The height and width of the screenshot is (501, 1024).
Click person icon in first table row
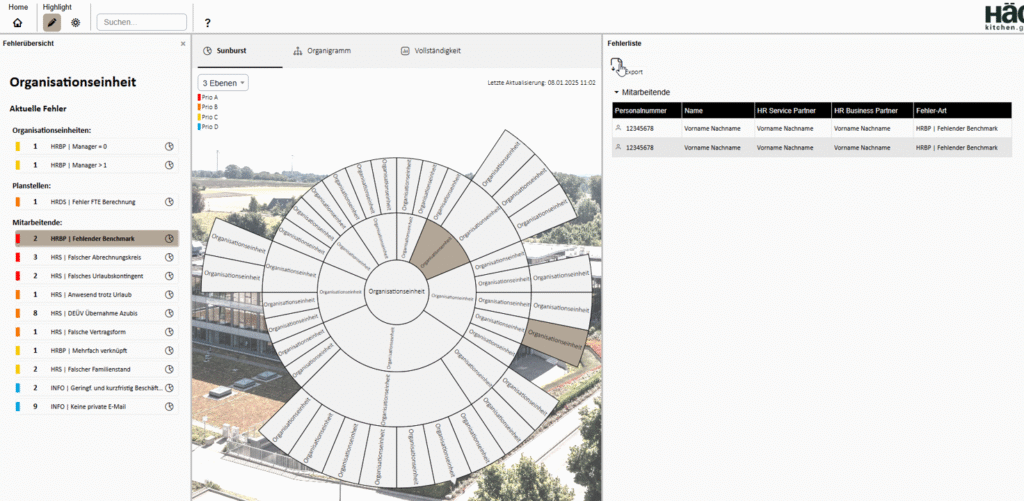[x=619, y=129]
